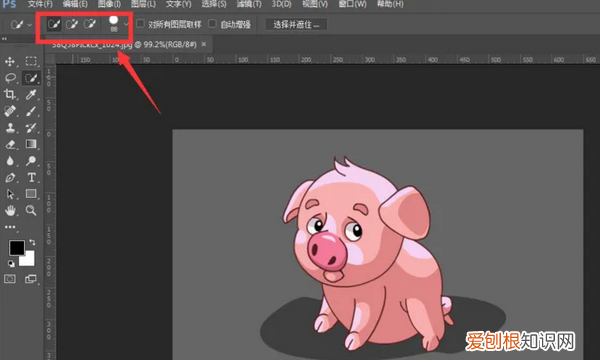Select the Lasso tool
This screenshot has height=360, width=600.
(x=10, y=78)
